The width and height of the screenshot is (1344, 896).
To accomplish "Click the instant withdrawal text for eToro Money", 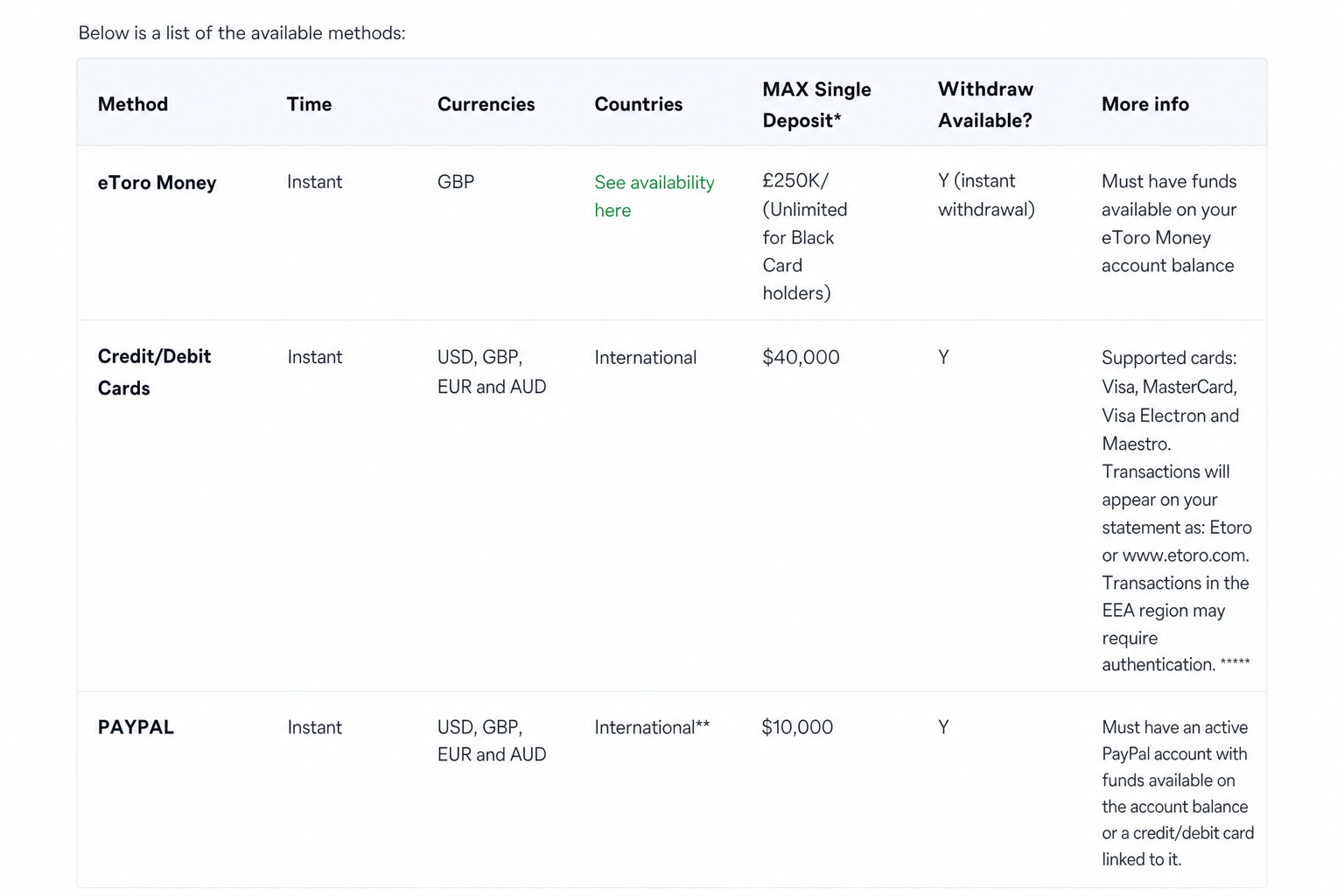I will click(x=986, y=195).
